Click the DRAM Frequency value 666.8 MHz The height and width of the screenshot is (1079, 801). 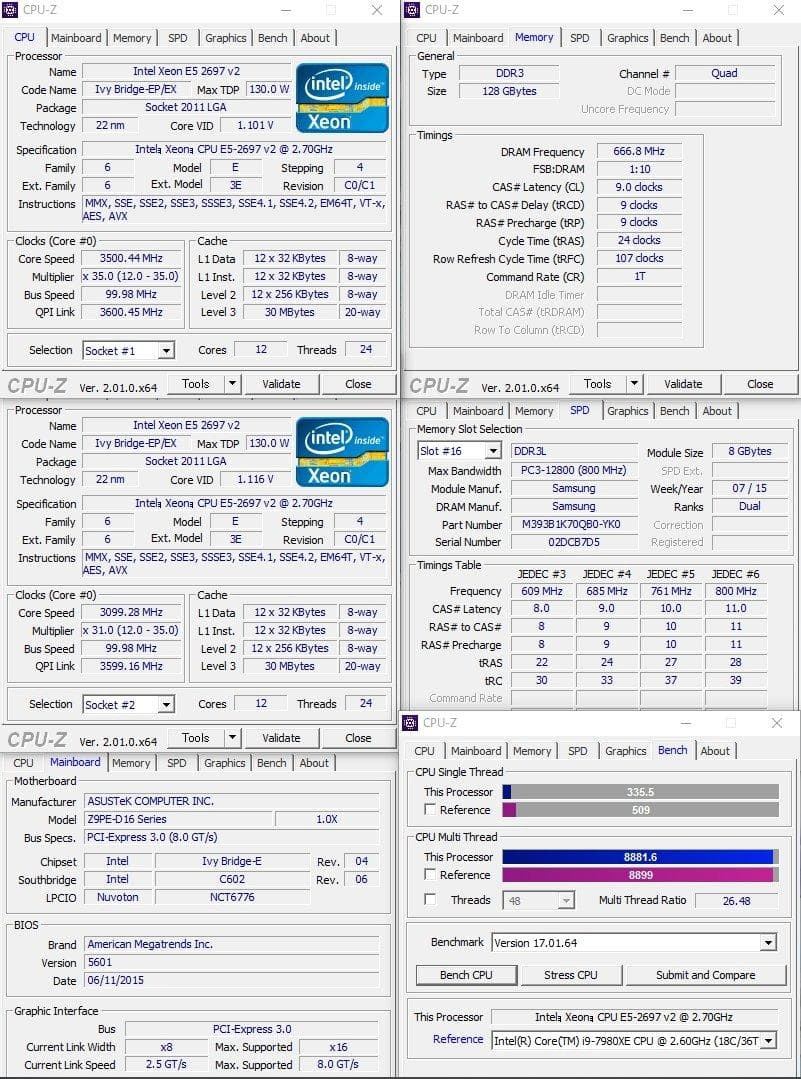tap(639, 151)
